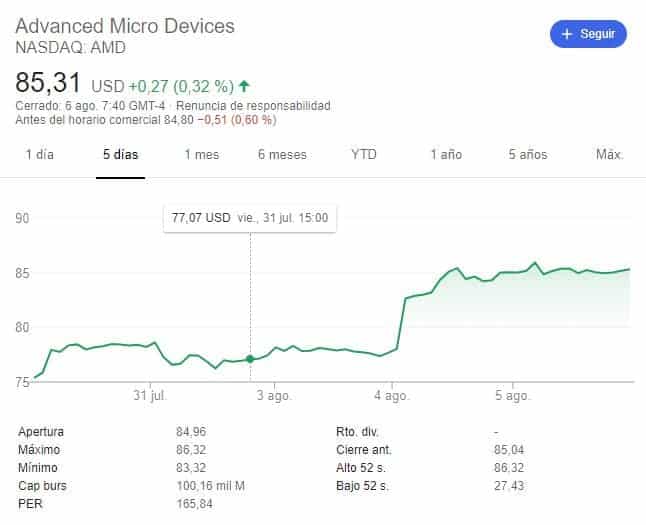Select the 1 día tab
This screenshot has height=525, width=646.
tap(41, 155)
